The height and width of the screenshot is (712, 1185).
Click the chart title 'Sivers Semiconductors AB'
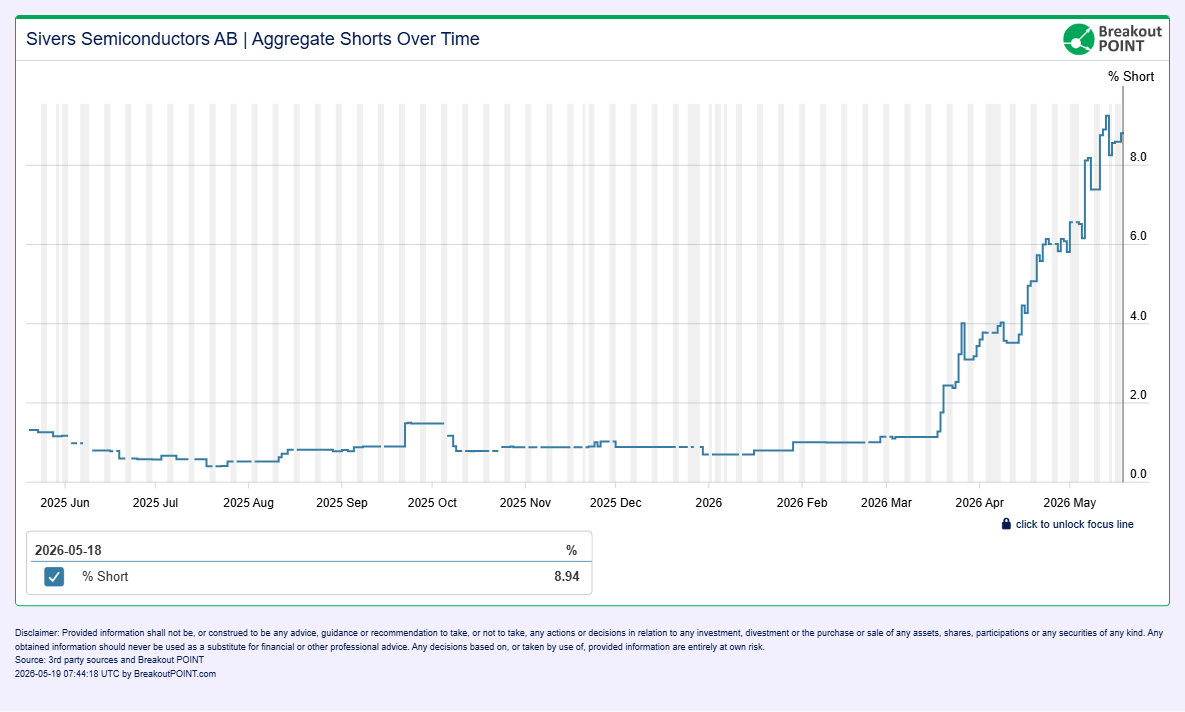click(131, 39)
